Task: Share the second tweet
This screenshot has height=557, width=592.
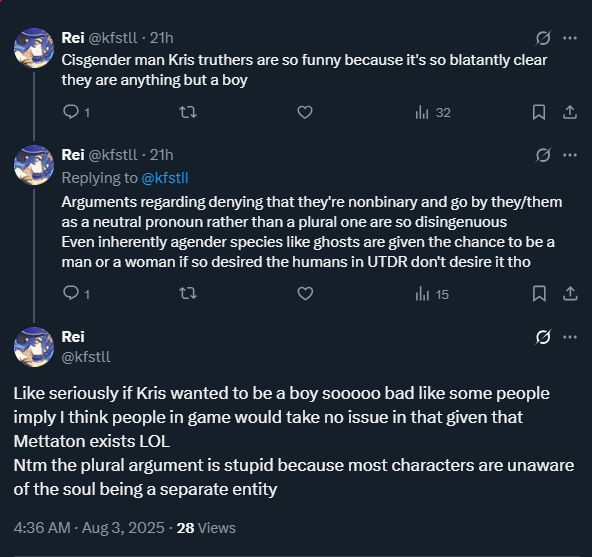Action: 570,293
